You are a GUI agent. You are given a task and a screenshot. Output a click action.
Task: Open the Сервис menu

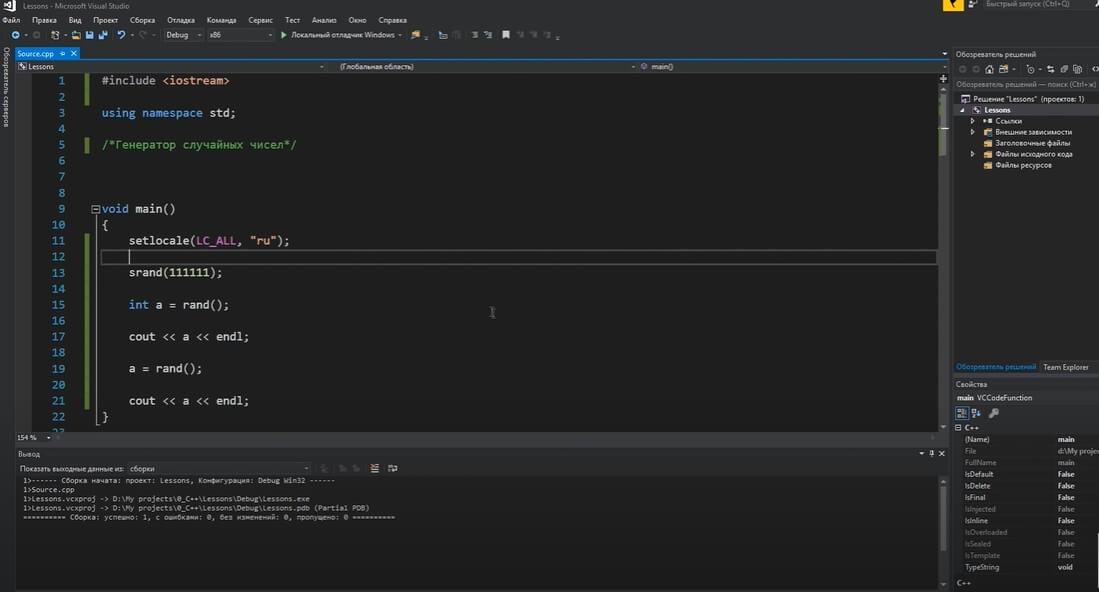tap(260, 20)
